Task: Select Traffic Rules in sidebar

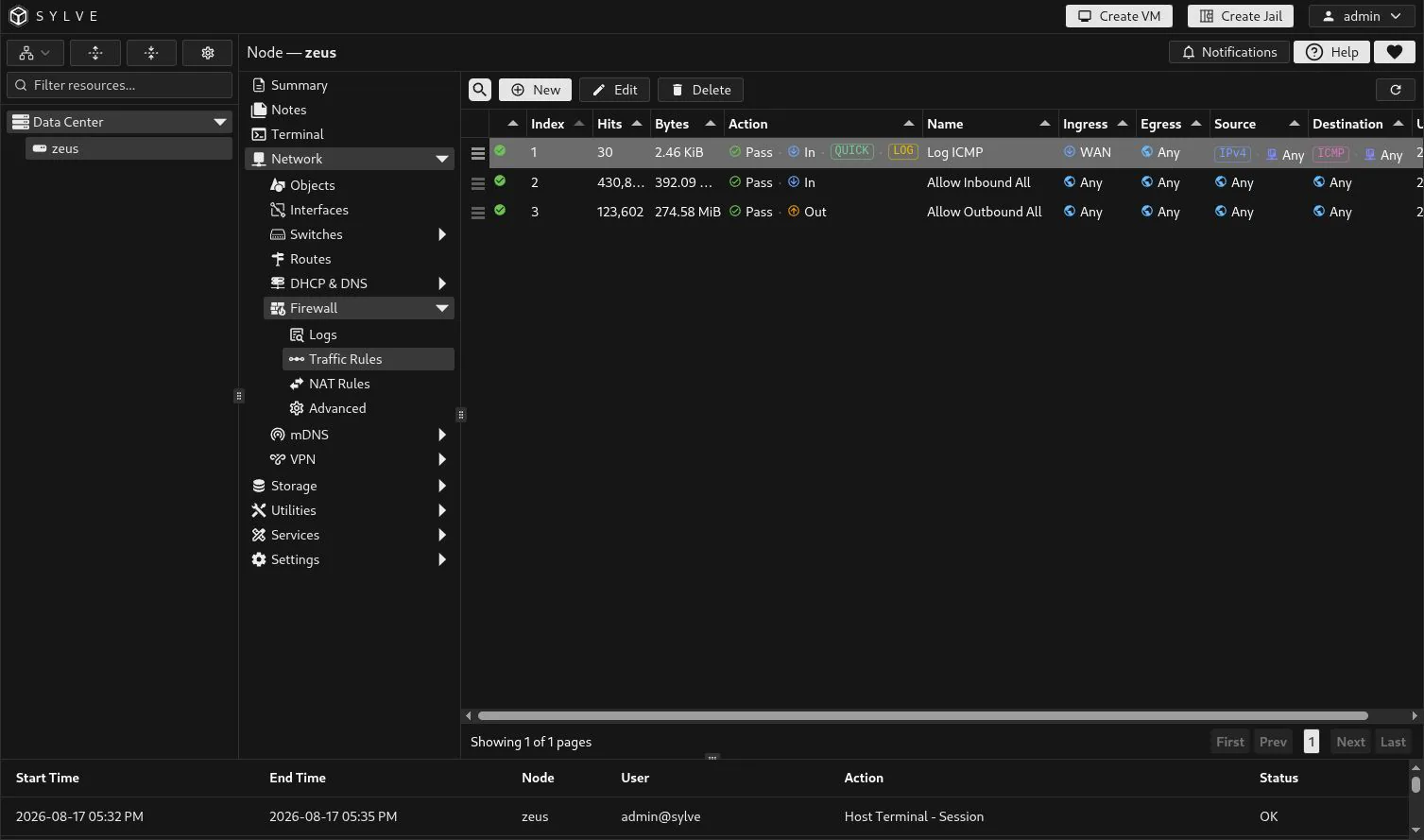Action: pos(369,359)
